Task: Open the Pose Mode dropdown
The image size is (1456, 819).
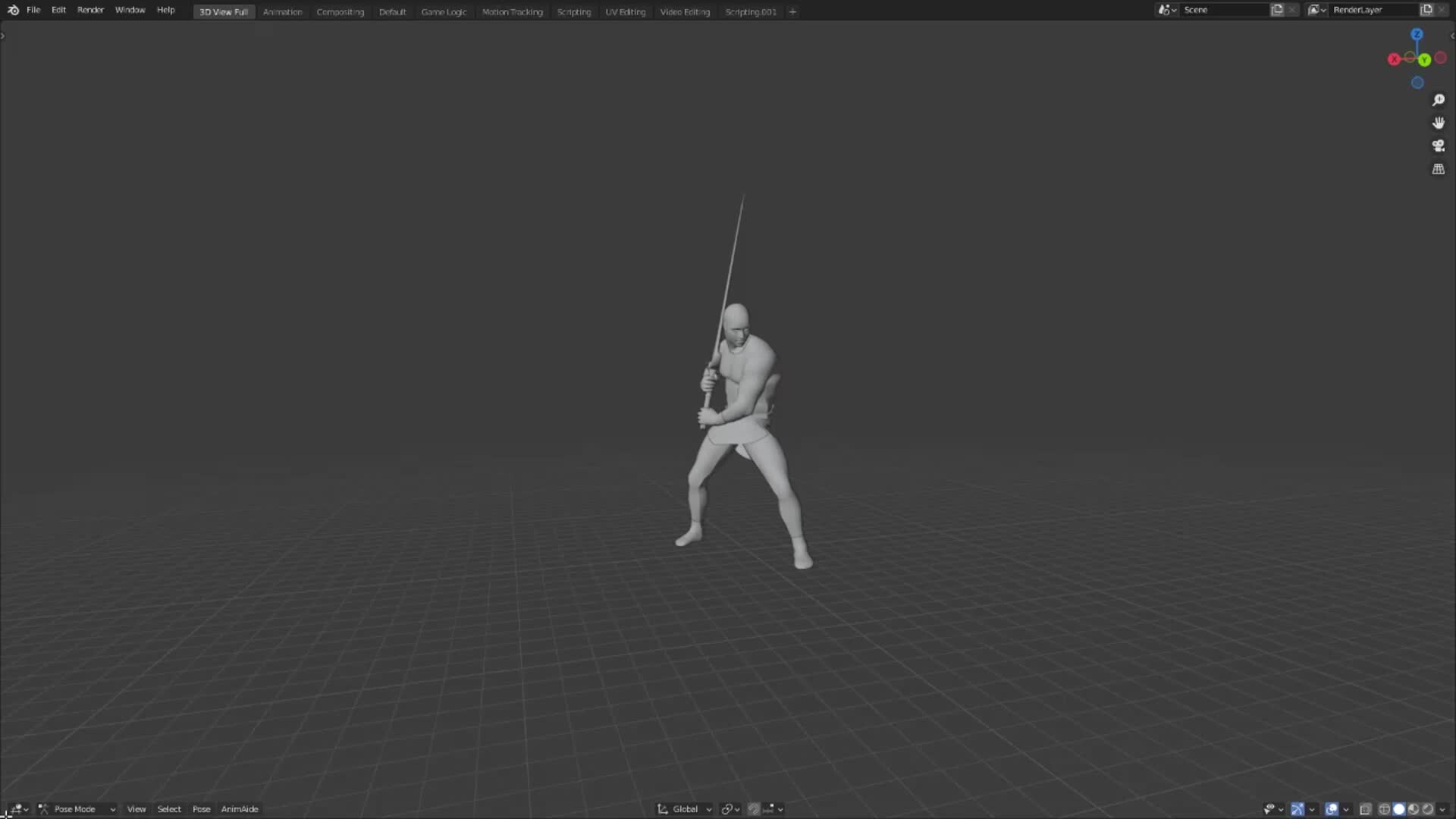Action: coord(77,809)
